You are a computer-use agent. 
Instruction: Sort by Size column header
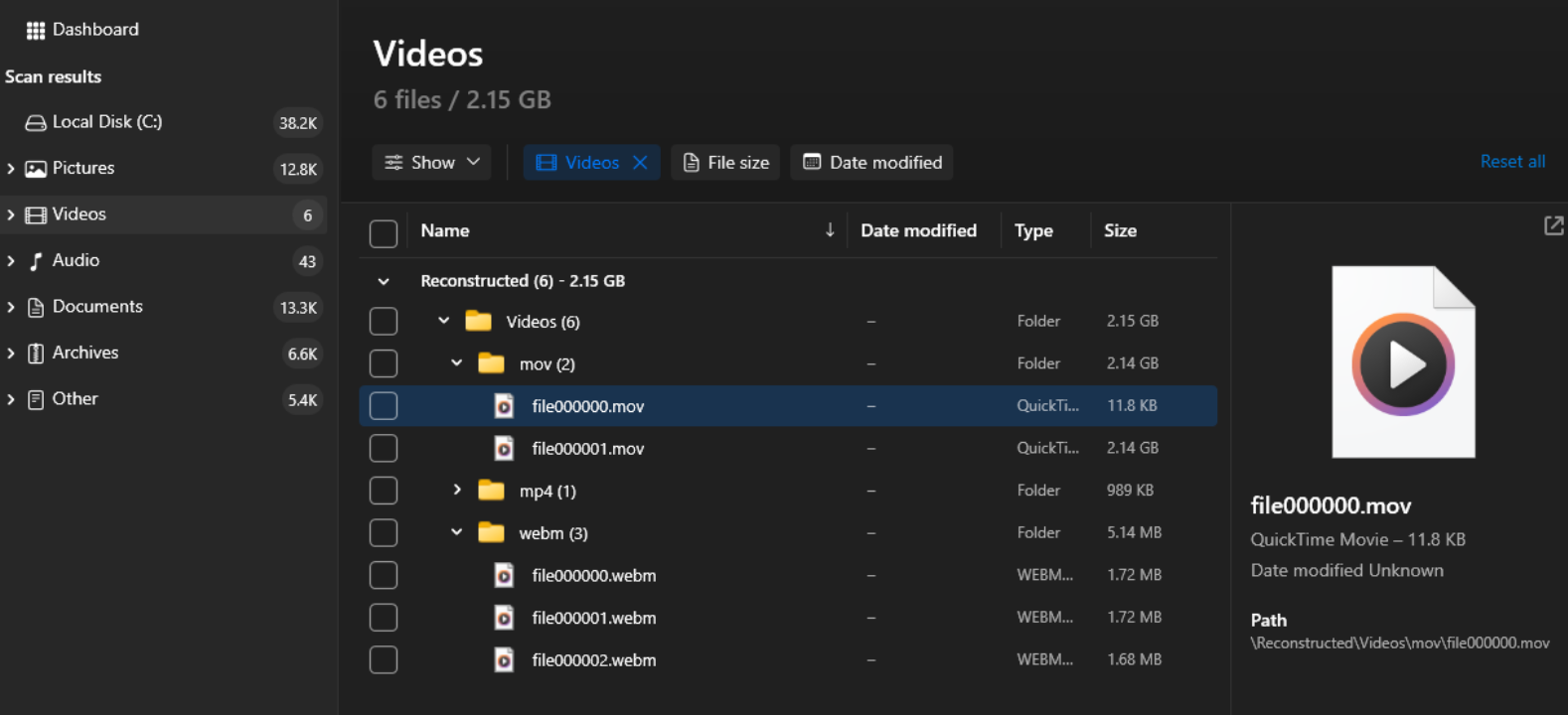click(1120, 230)
